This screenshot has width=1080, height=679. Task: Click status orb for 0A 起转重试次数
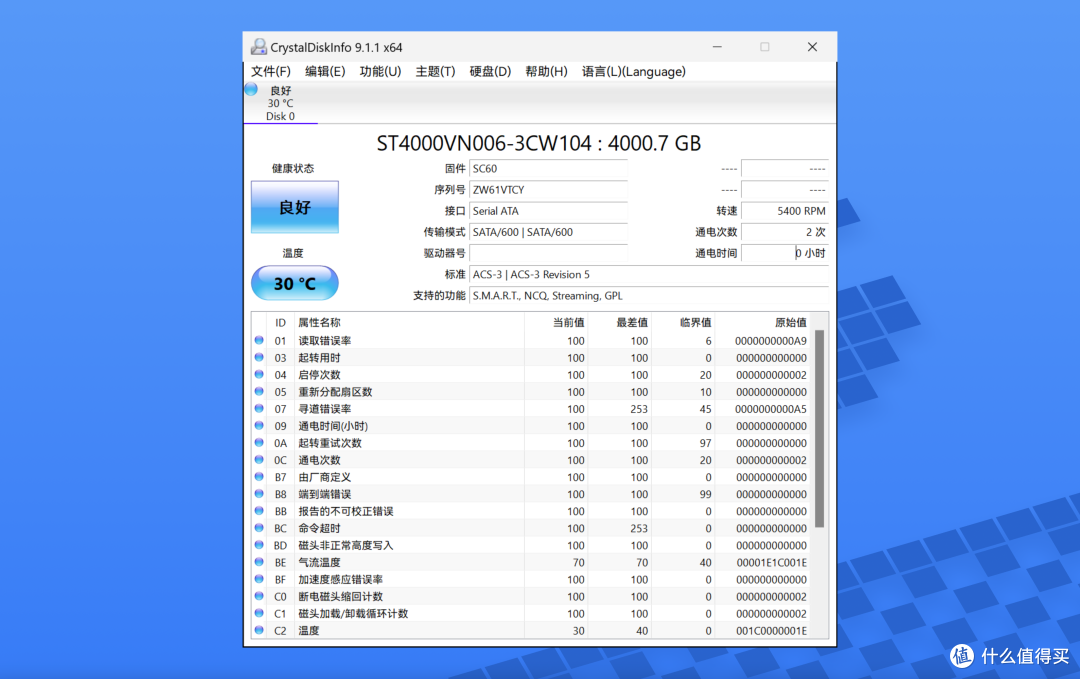259,443
